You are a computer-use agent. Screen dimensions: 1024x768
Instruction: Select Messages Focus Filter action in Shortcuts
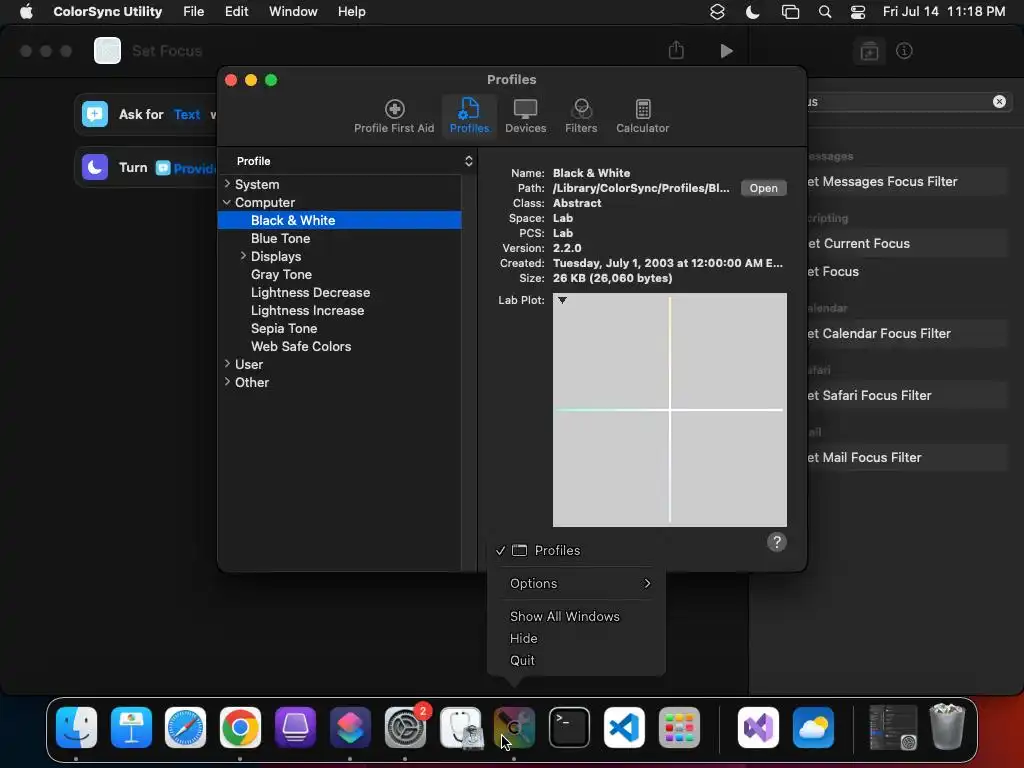pos(908,182)
